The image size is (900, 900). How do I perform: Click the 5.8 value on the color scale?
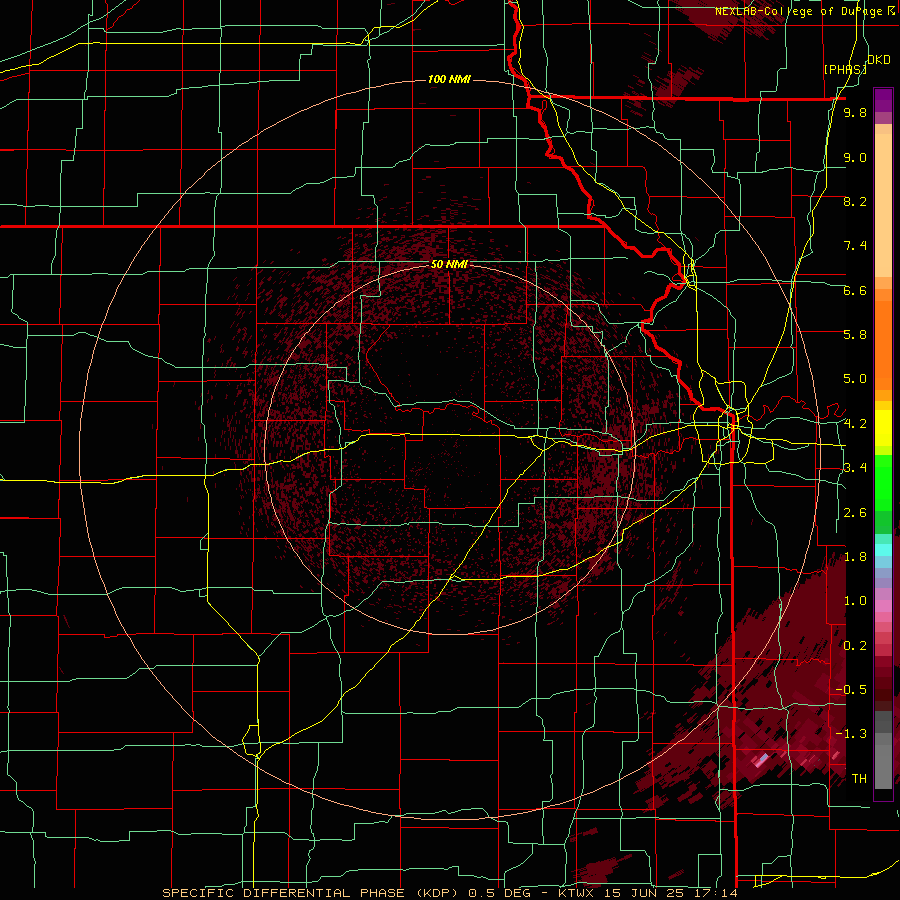[855, 335]
